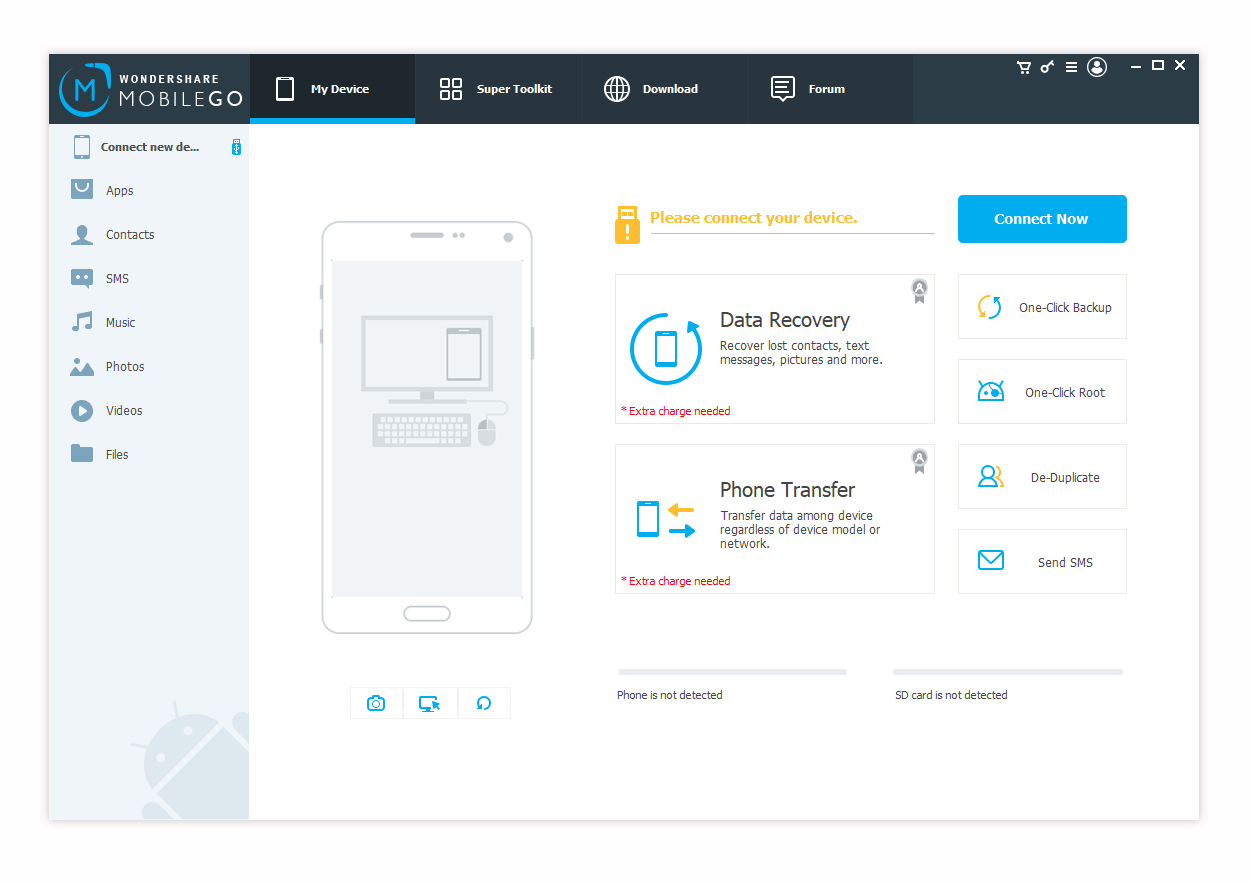Click the key registration icon
The width and height of the screenshot is (1250, 882).
click(1047, 67)
